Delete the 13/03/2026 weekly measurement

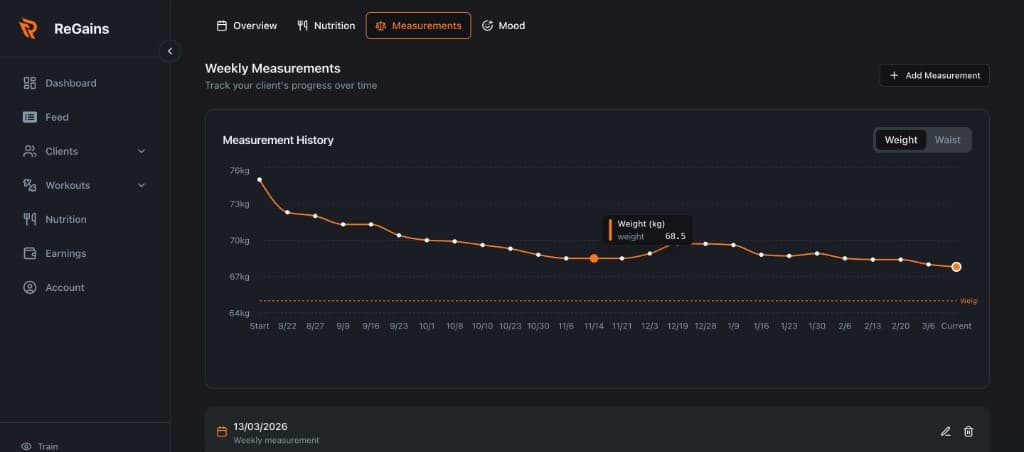[968, 431]
